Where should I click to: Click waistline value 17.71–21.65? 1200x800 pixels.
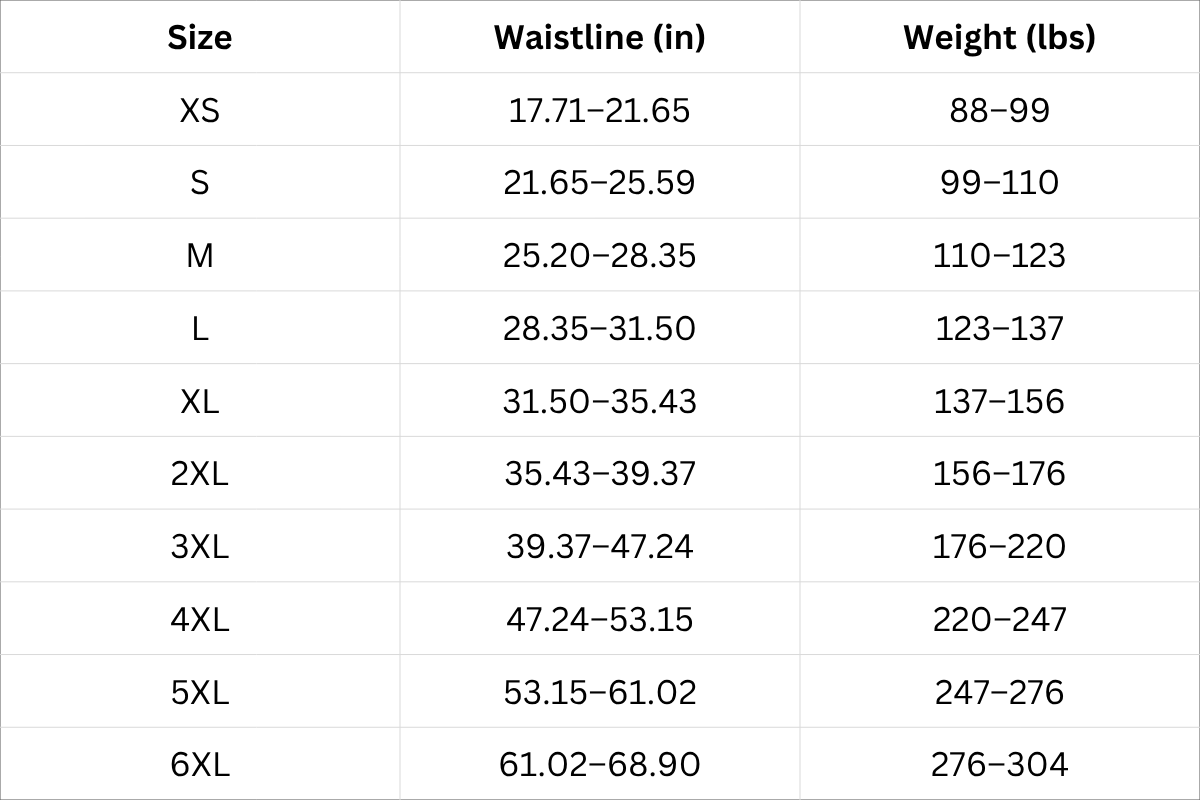coord(599,110)
